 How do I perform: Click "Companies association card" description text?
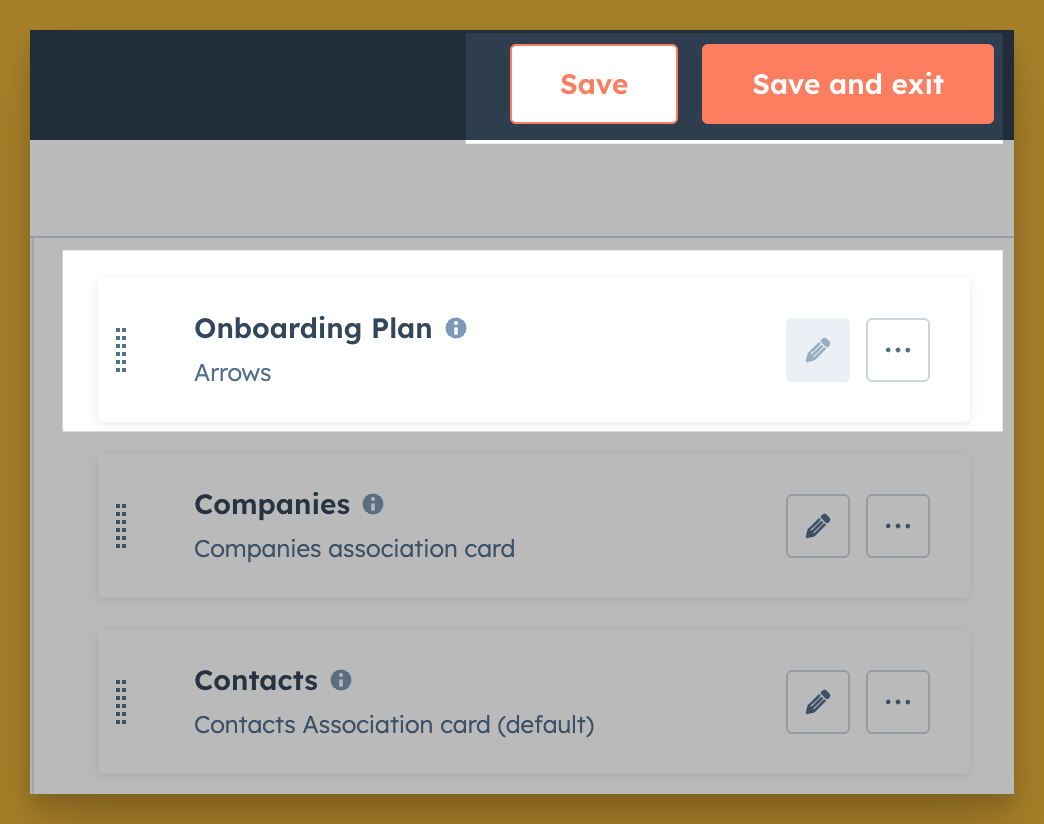[354, 549]
